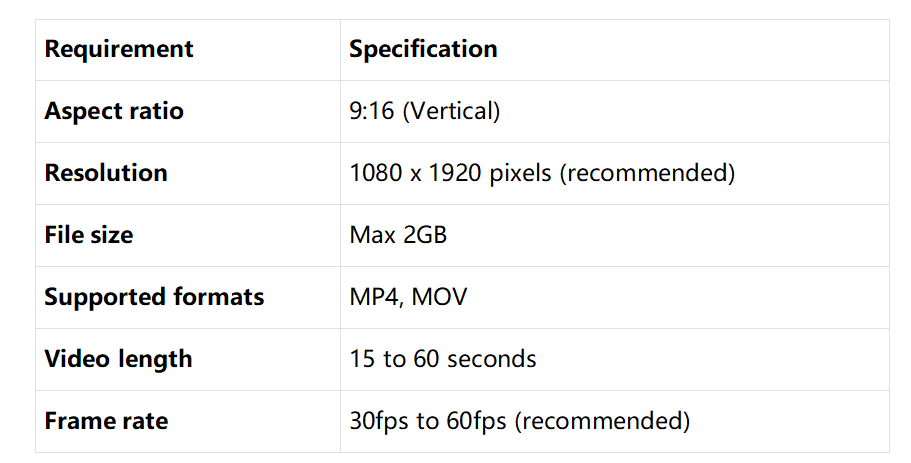Click the word (Vertical) in the table
Image resolution: width=911 pixels, height=463 pixels.
[451, 111]
